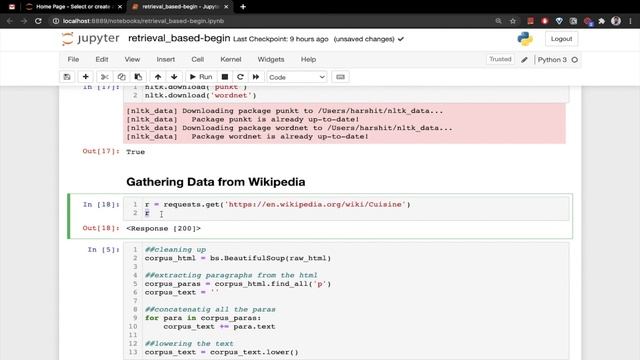Viewport: 640px width, 360px height.
Task: Open the cell type Code dropdown
Action: tap(297, 77)
